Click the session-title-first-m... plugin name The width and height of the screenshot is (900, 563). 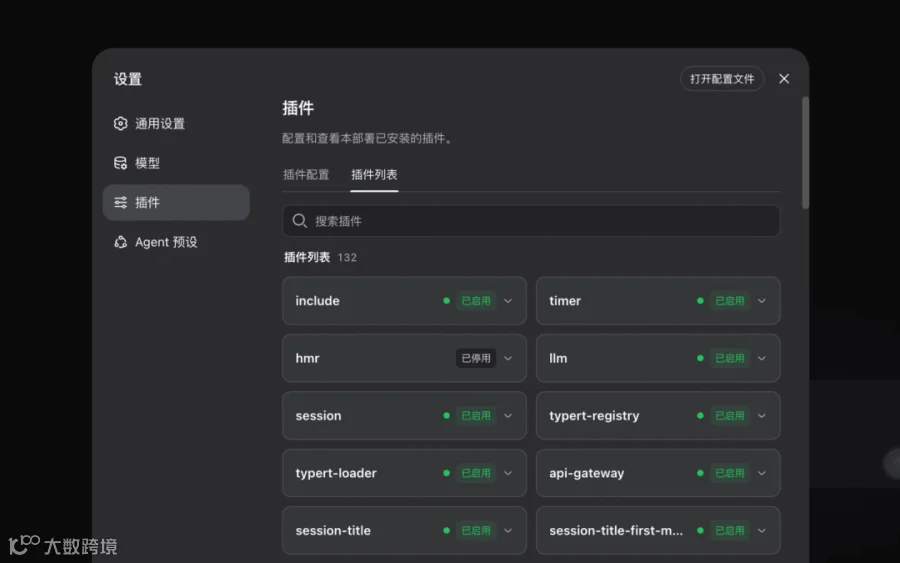pos(616,530)
